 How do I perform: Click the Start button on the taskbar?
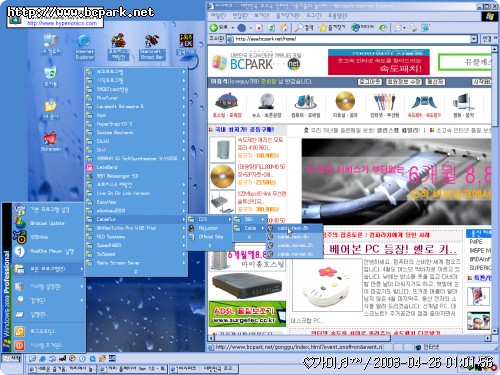[x=12, y=359]
